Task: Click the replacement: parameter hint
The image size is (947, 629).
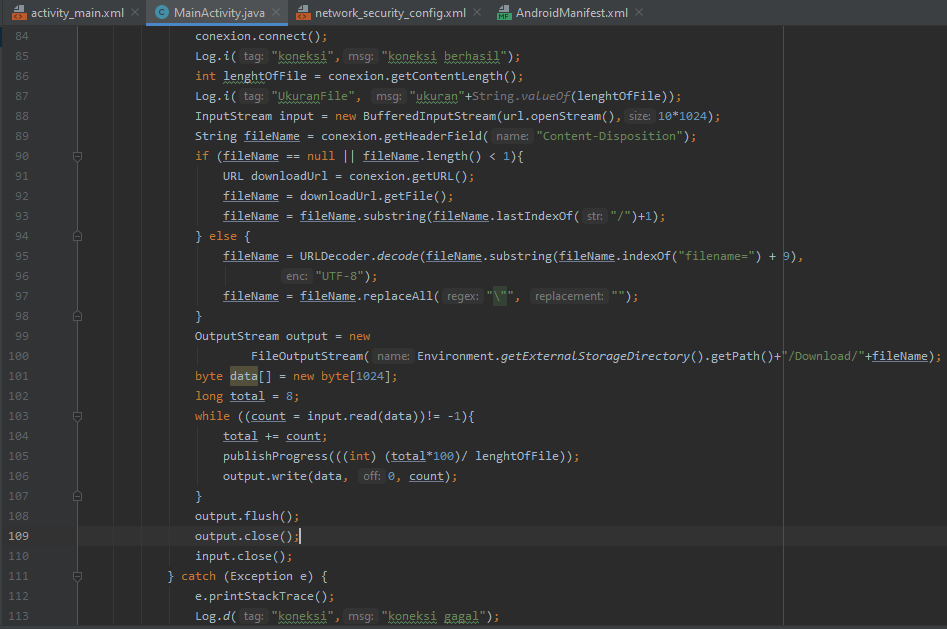Action: click(569, 296)
